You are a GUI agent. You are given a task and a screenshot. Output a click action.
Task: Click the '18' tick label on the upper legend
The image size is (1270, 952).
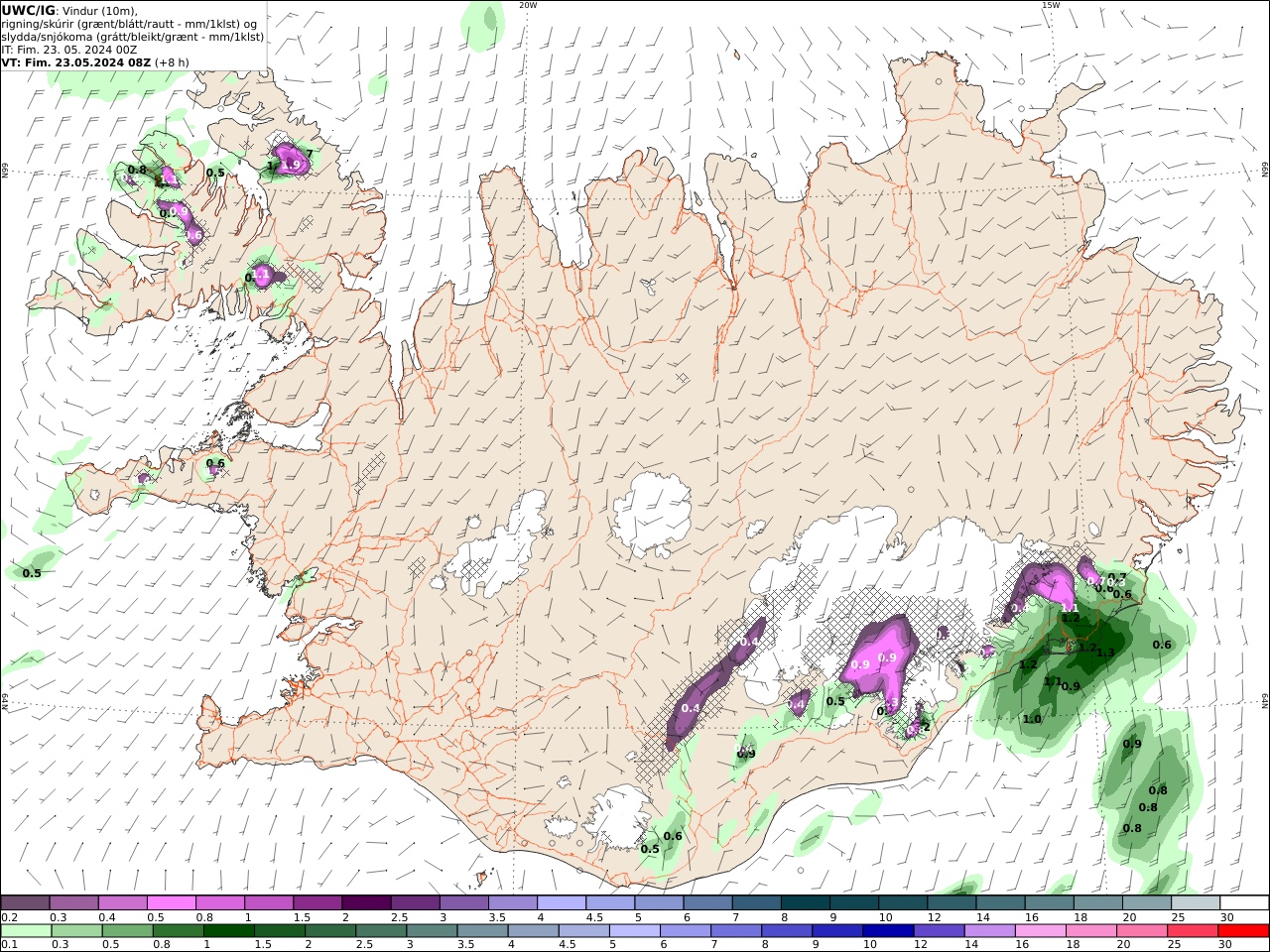tap(1079, 917)
